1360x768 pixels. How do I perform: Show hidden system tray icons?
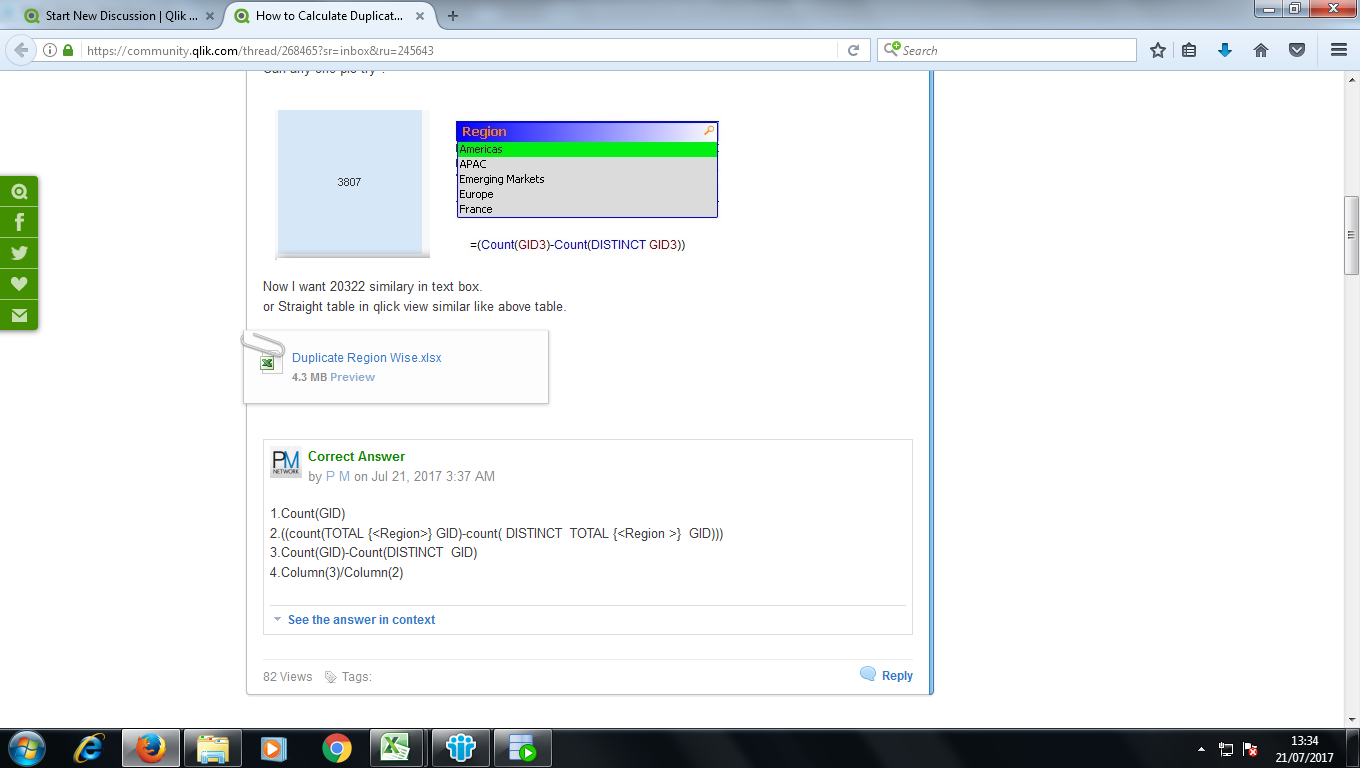(x=1201, y=749)
